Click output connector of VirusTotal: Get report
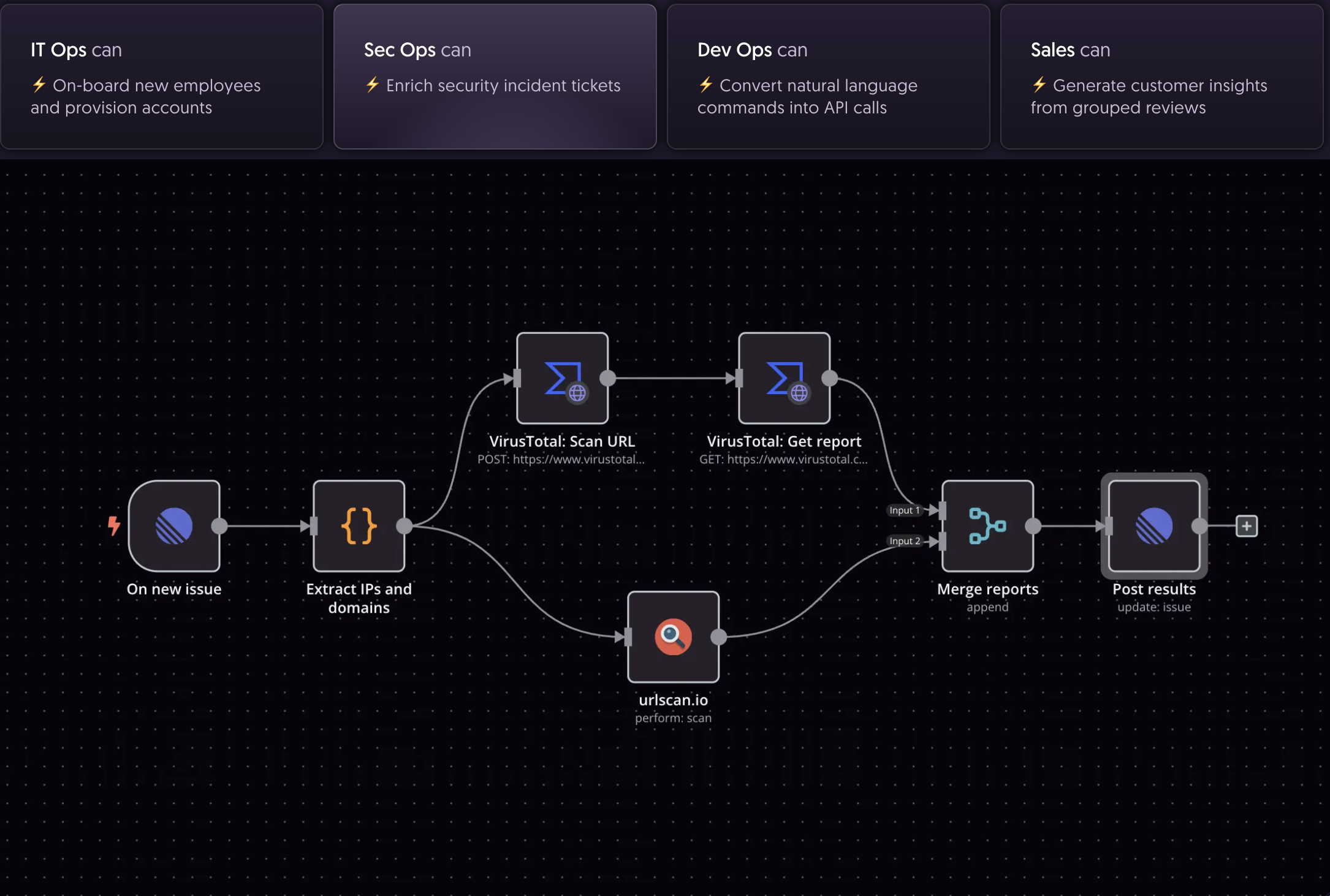Viewport: 1330px width, 896px height. pyautogui.click(x=830, y=378)
